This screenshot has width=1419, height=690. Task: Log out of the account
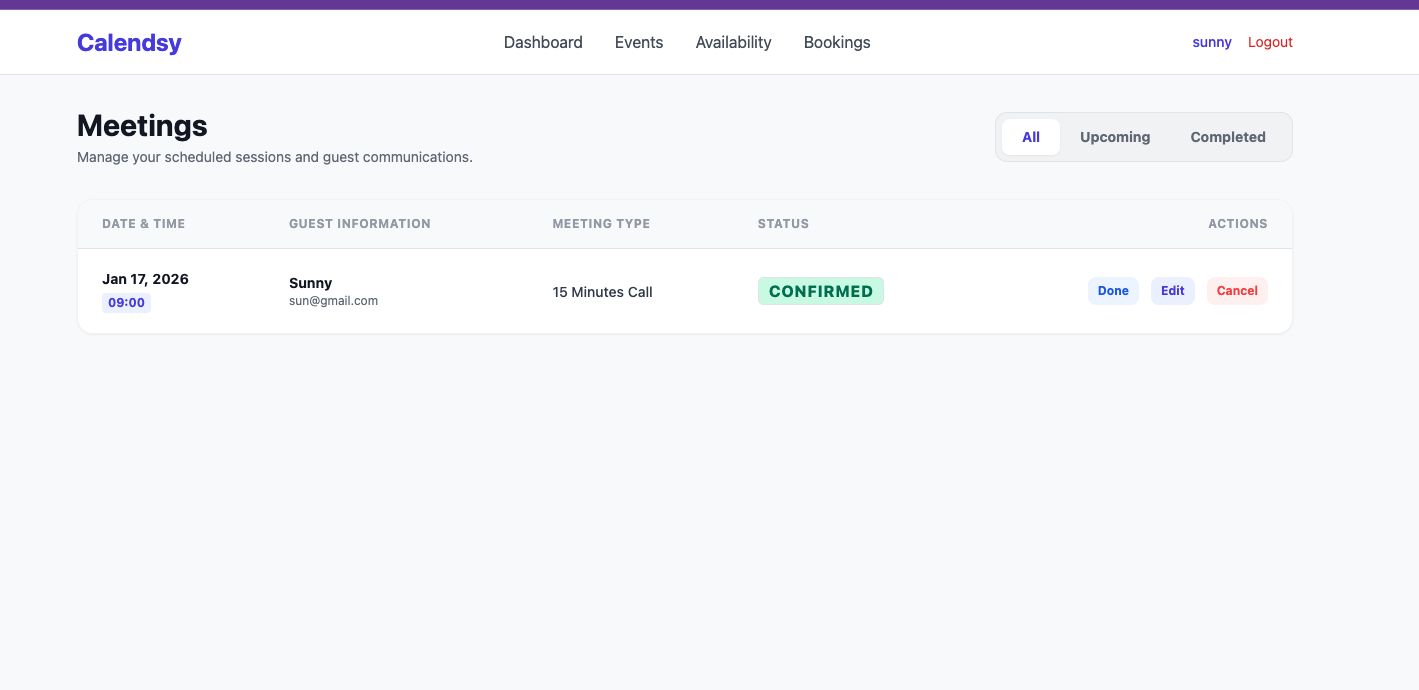click(1270, 43)
